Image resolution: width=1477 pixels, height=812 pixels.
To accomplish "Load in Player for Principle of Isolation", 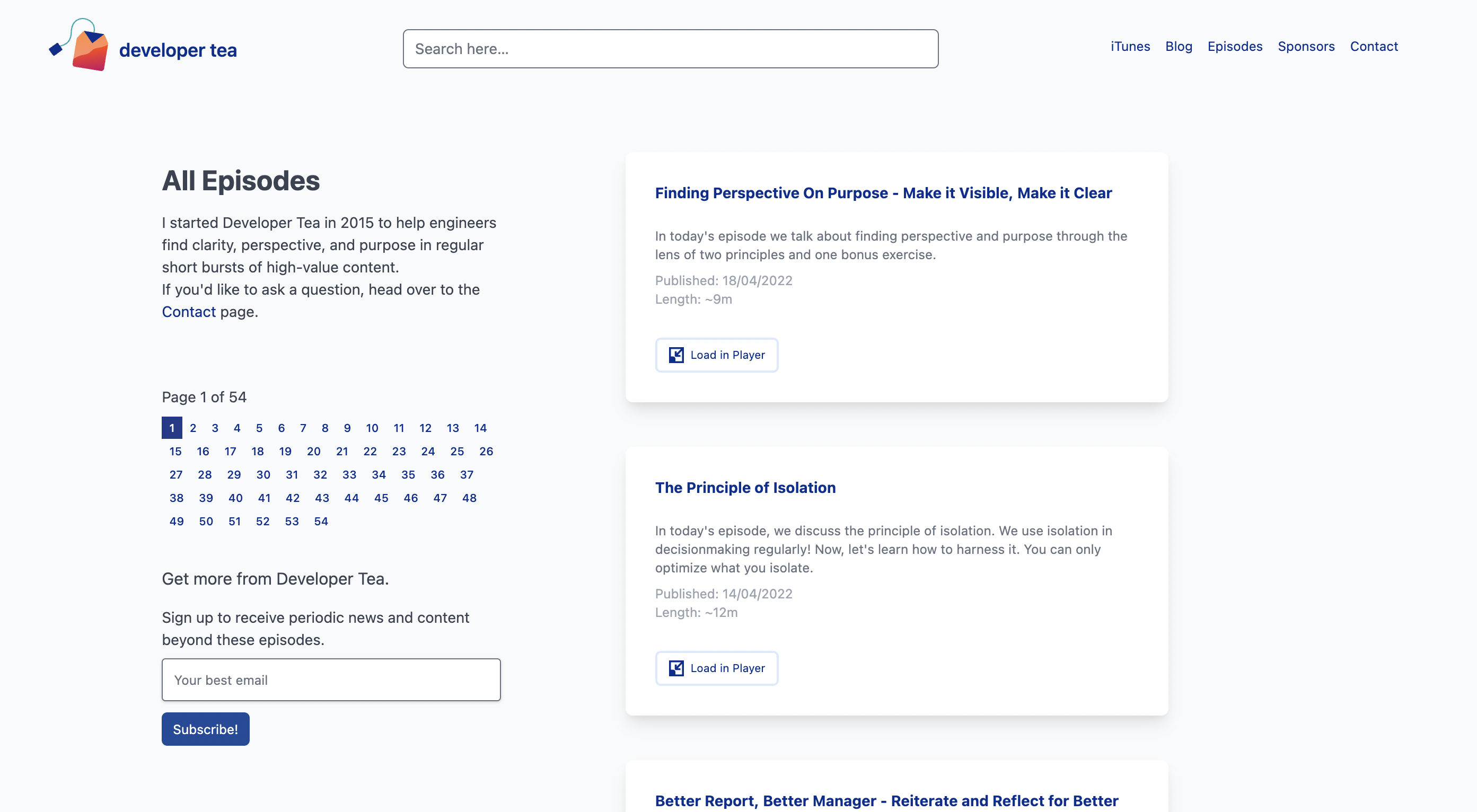I will tap(717, 667).
